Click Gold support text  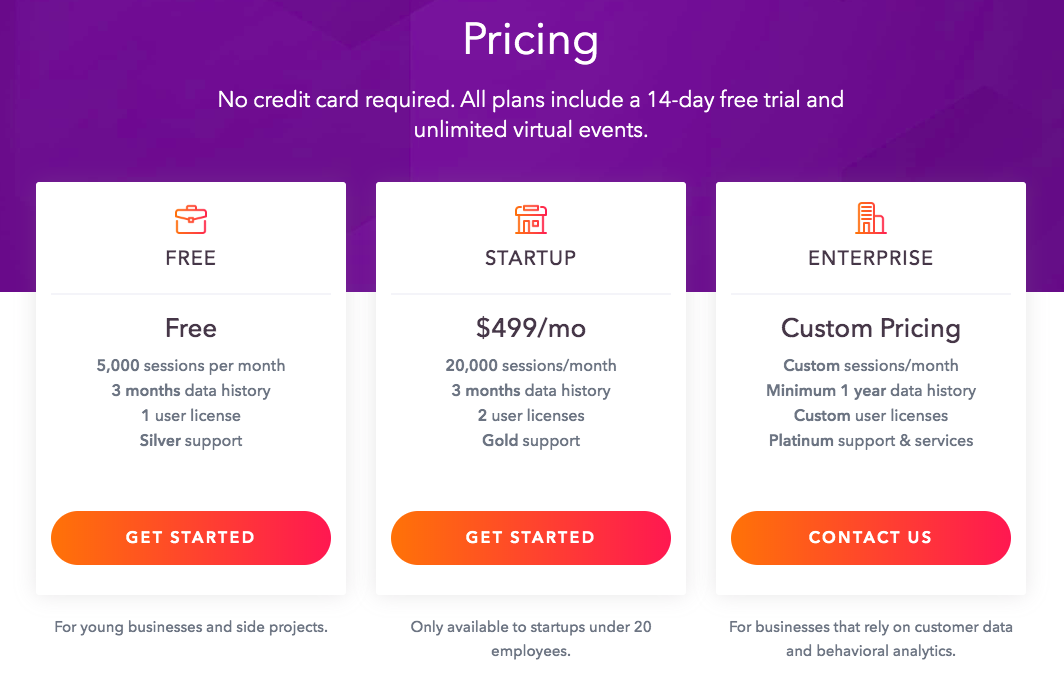click(x=531, y=441)
